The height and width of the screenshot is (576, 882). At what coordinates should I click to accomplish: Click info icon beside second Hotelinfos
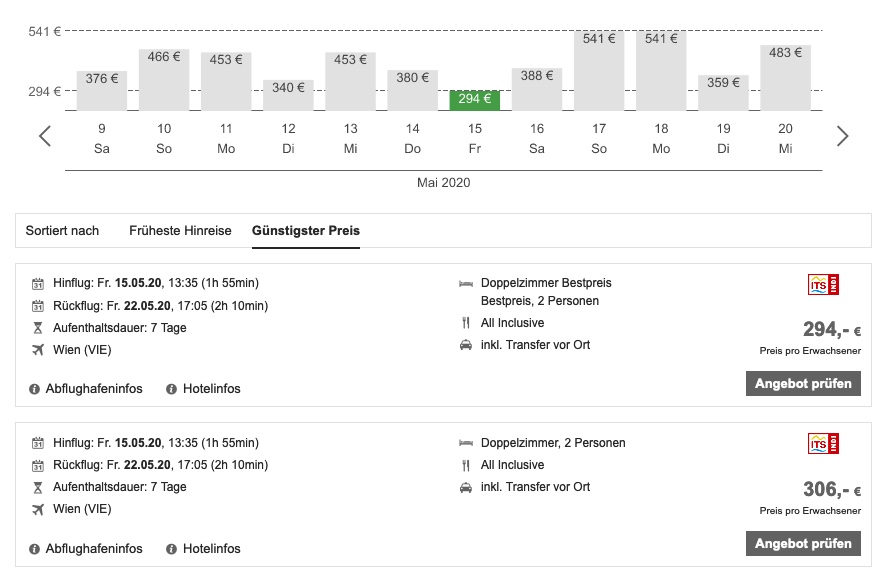[x=172, y=549]
